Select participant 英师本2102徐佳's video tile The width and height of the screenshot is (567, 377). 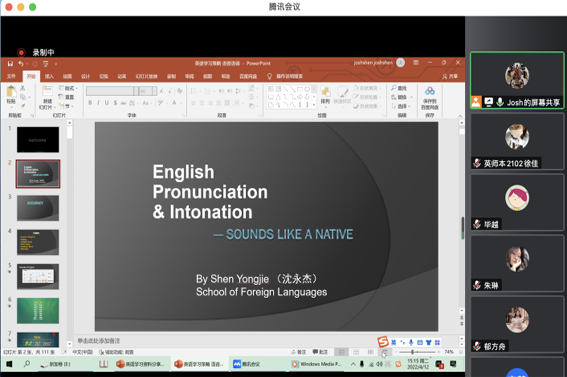pos(517,141)
